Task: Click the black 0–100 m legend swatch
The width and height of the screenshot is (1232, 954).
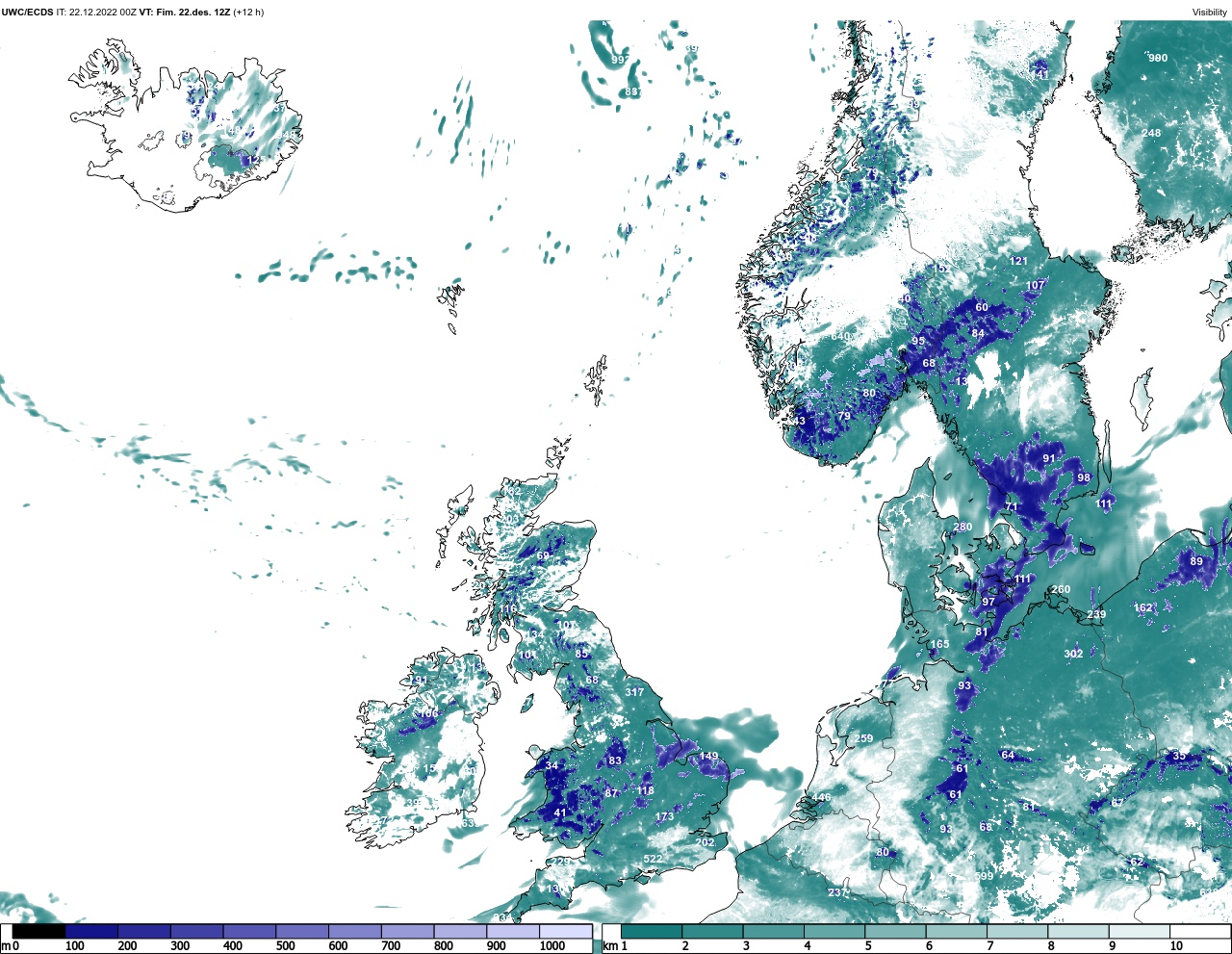Action: click(39, 932)
